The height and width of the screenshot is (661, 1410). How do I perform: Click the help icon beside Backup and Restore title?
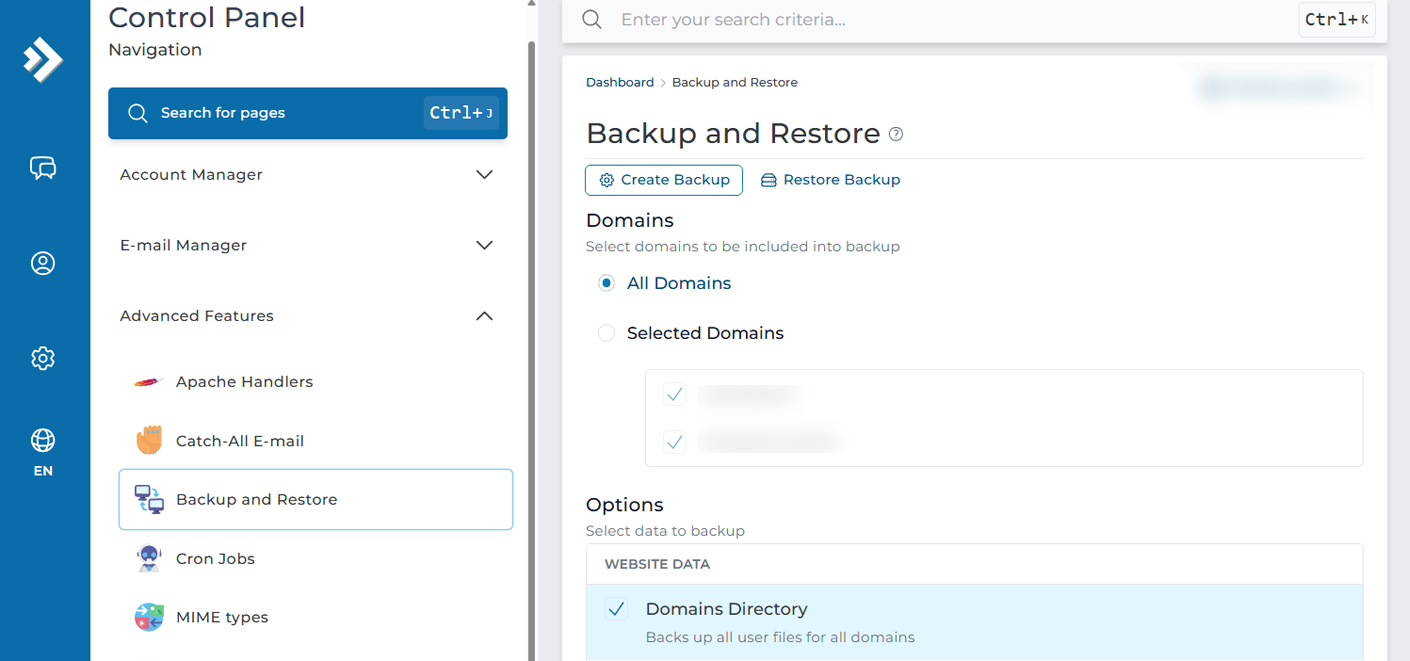(896, 134)
